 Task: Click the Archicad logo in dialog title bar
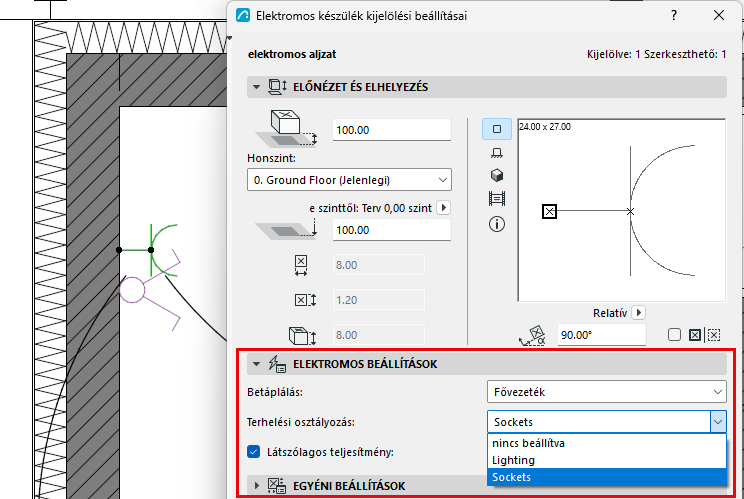[243, 16]
